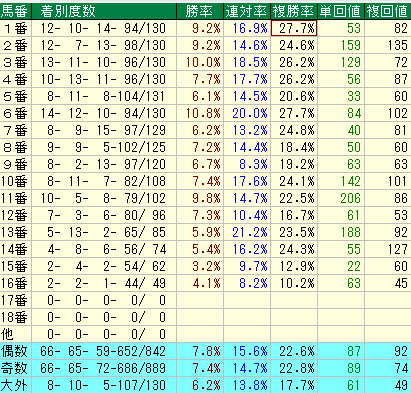The image size is (411, 393).
Task: Click record 66- 65- 59-652/842 for 偶数
Action: click(104, 351)
